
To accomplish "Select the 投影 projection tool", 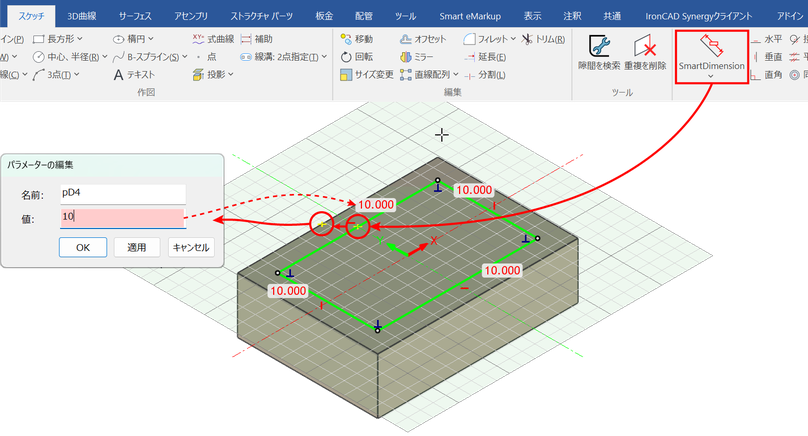I will tap(209, 75).
